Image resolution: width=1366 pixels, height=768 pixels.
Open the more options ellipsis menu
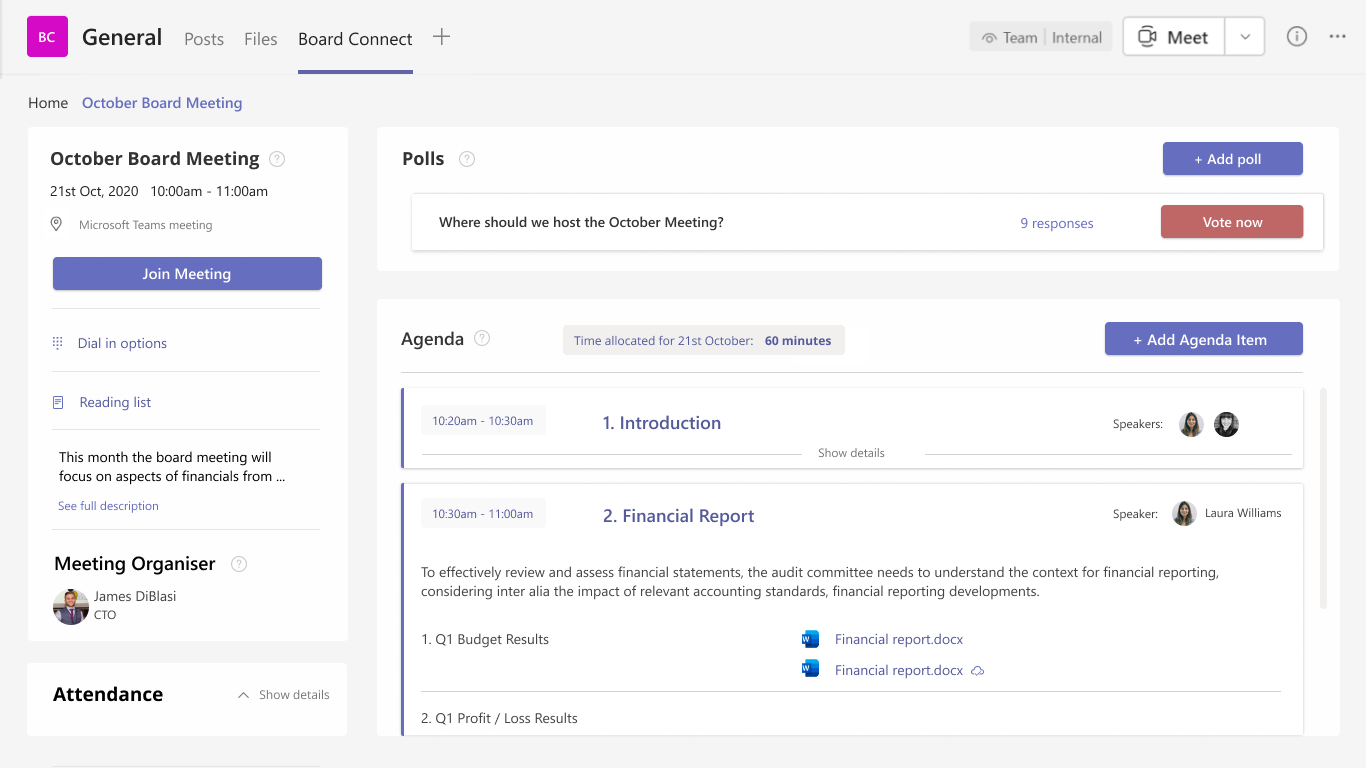click(x=1338, y=37)
